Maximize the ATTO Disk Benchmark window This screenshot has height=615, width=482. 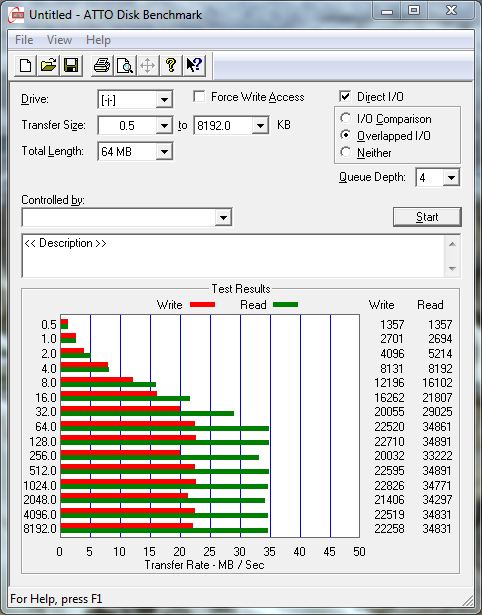tap(414, 11)
